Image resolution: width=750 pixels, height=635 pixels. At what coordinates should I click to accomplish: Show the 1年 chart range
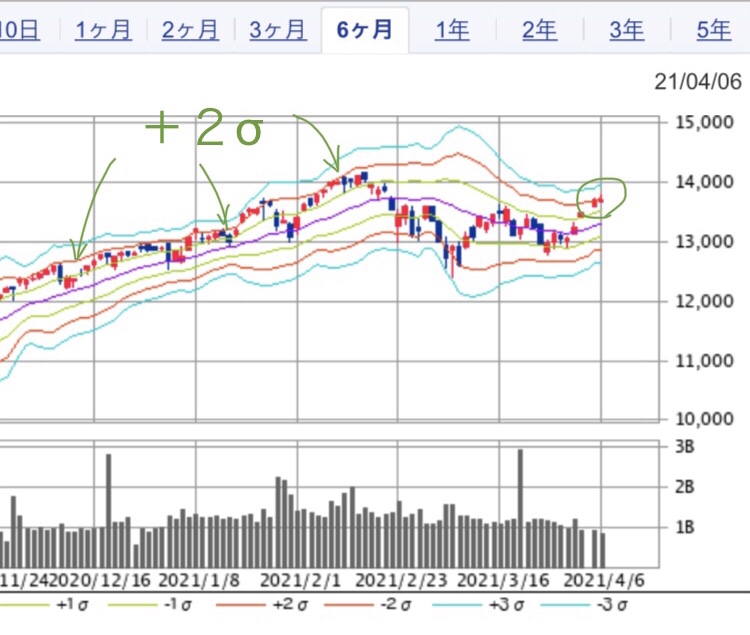click(452, 30)
